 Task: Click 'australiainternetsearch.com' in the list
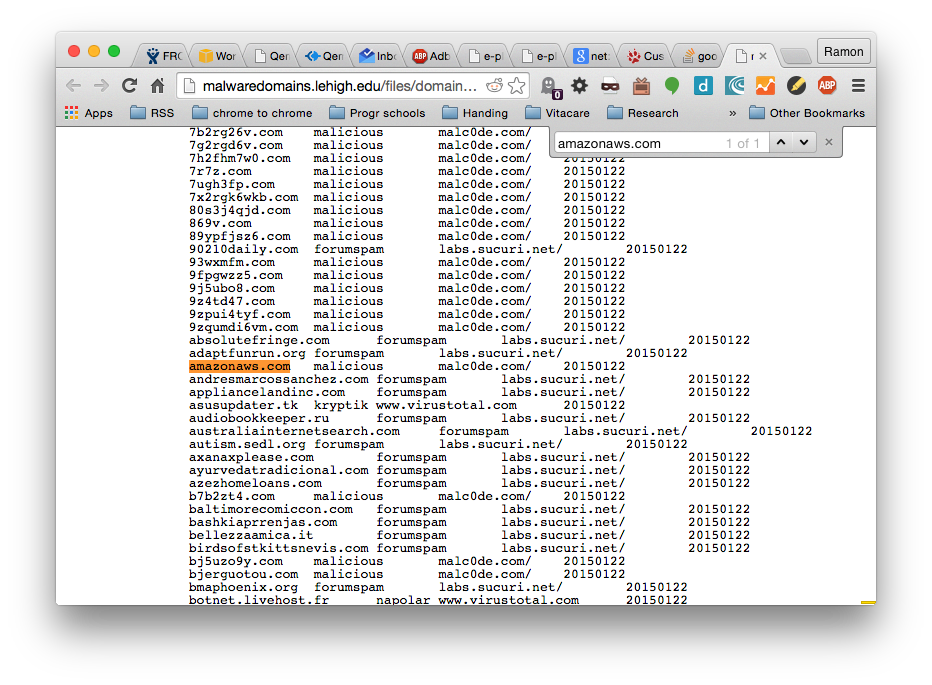pyautogui.click(x=294, y=431)
